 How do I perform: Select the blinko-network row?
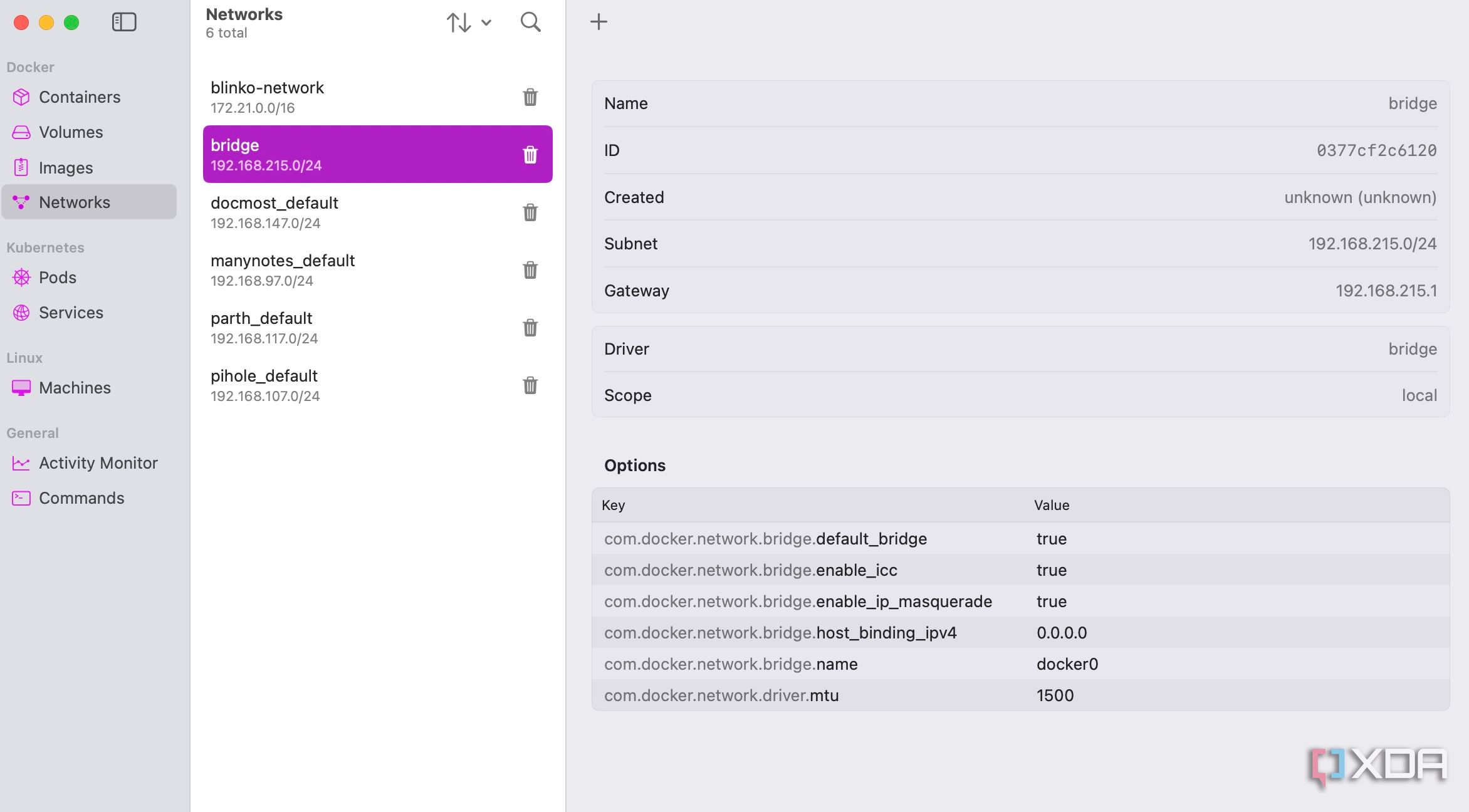[377, 97]
